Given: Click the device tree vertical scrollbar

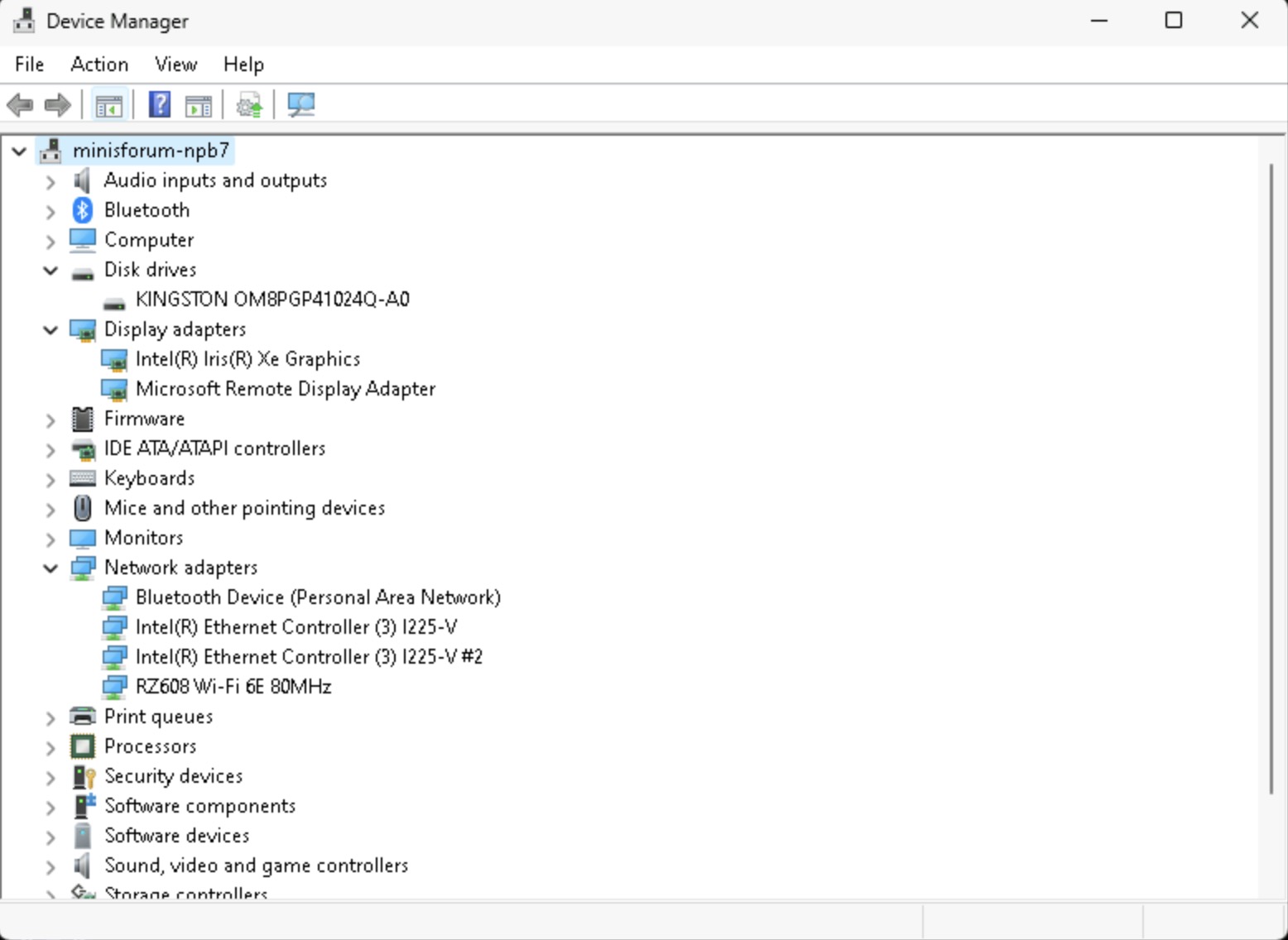Looking at the screenshot, I should pyautogui.click(x=1271, y=480).
